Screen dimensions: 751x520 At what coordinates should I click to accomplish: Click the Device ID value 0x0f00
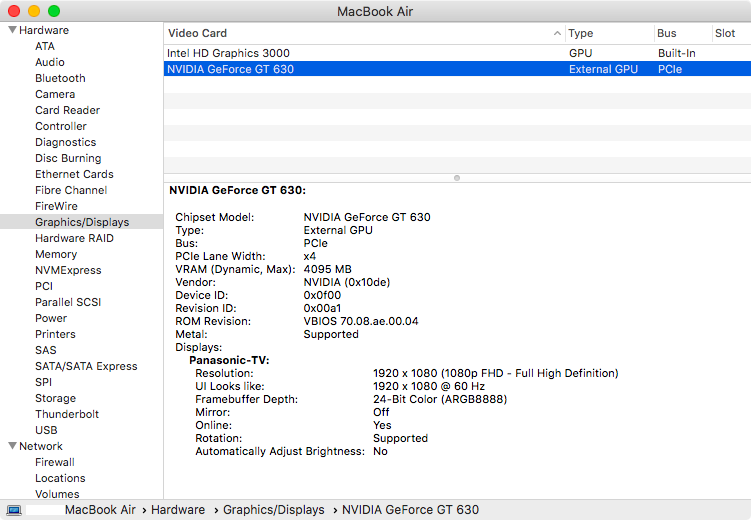tap(322, 295)
